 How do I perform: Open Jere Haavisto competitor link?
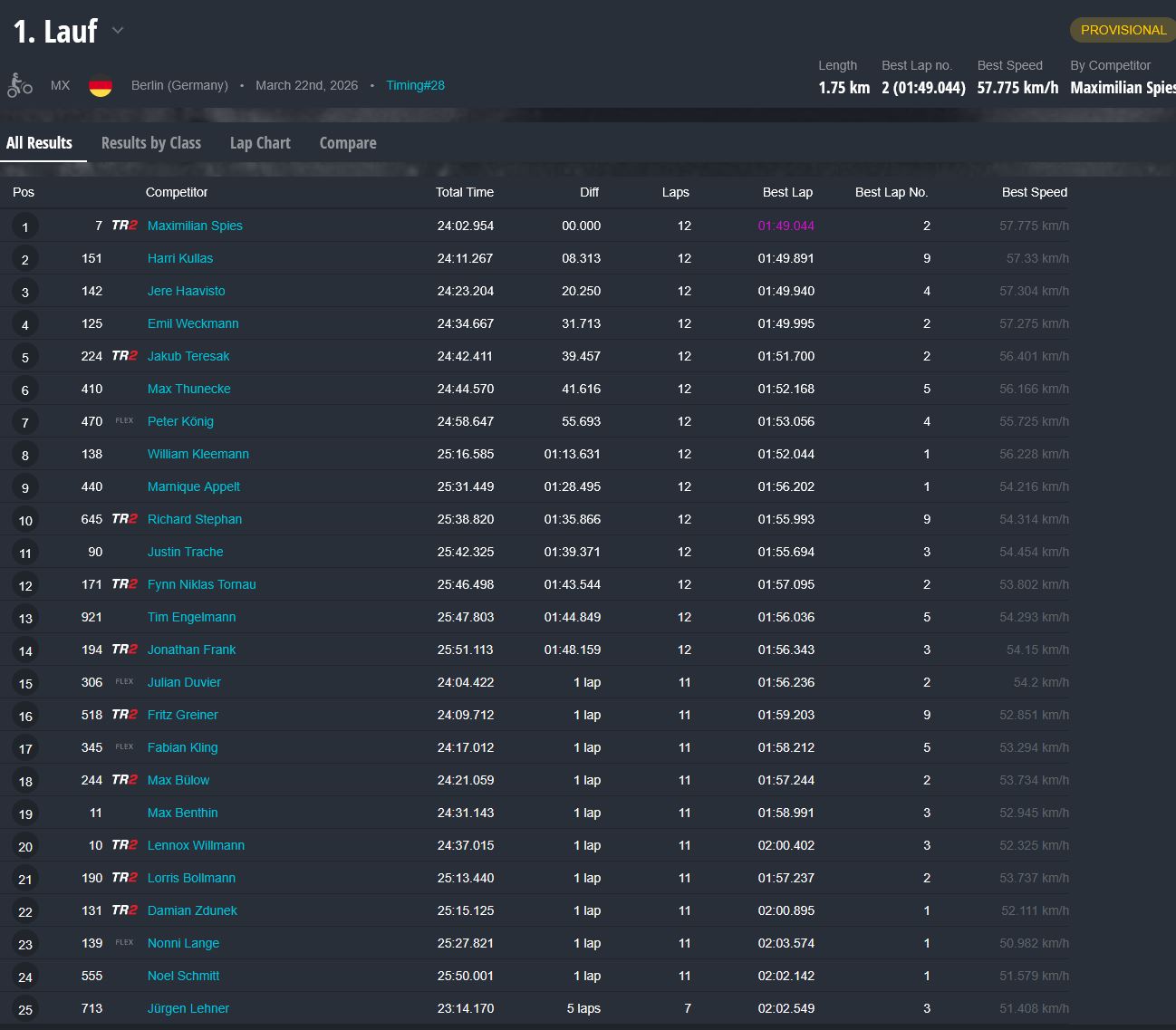(x=187, y=291)
